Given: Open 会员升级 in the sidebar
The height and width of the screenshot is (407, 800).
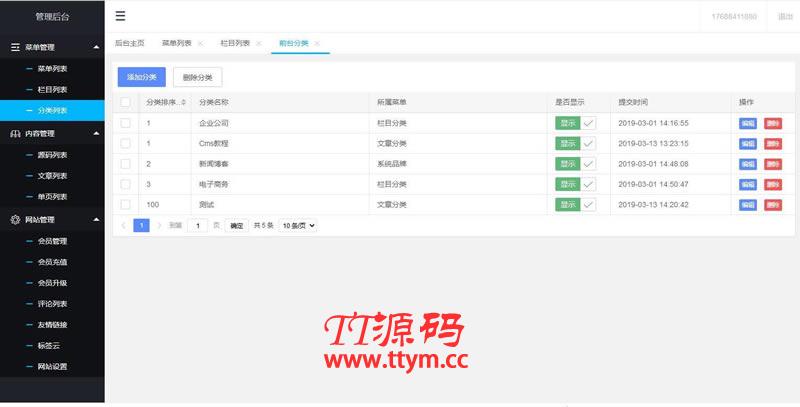Looking at the screenshot, I should tap(52, 283).
